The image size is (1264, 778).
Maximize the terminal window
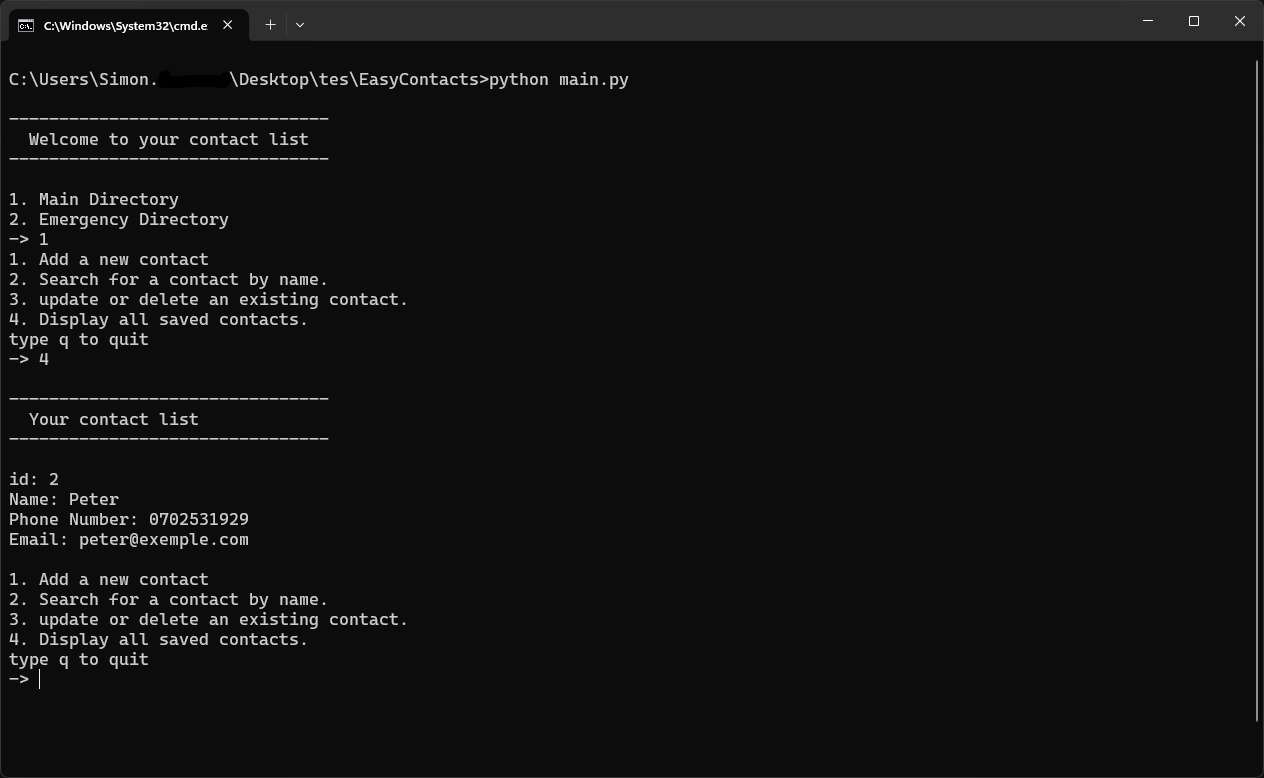pyautogui.click(x=1193, y=21)
